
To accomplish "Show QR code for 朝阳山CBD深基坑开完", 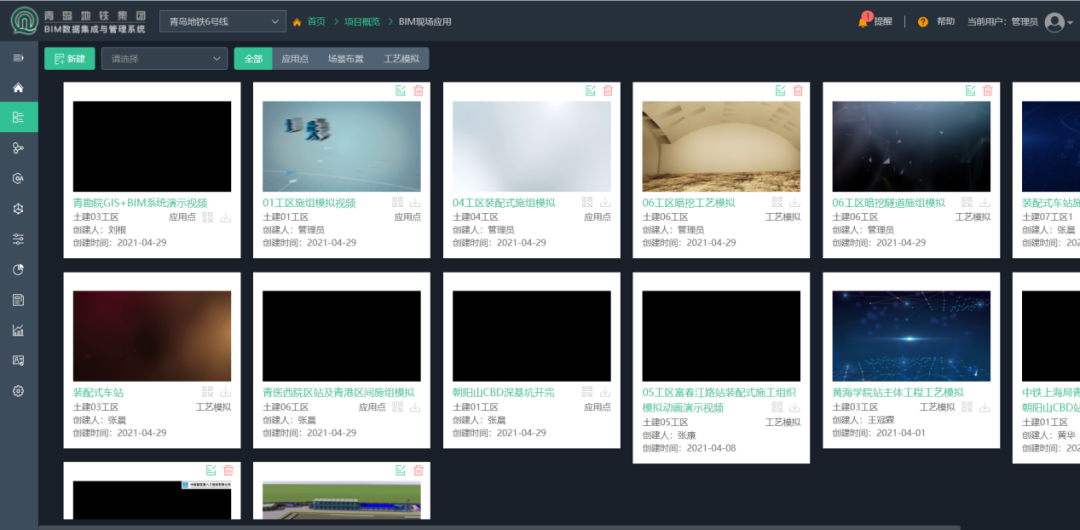I will pyautogui.click(x=587, y=391).
